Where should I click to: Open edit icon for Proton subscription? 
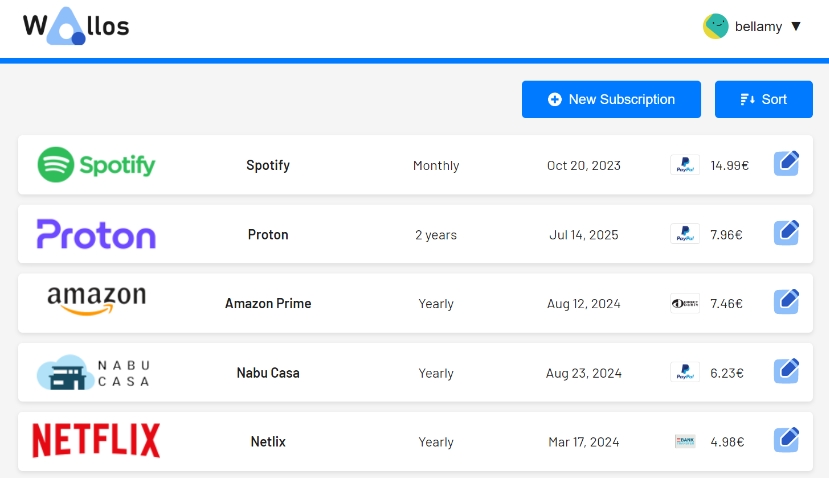coord(786,233)
